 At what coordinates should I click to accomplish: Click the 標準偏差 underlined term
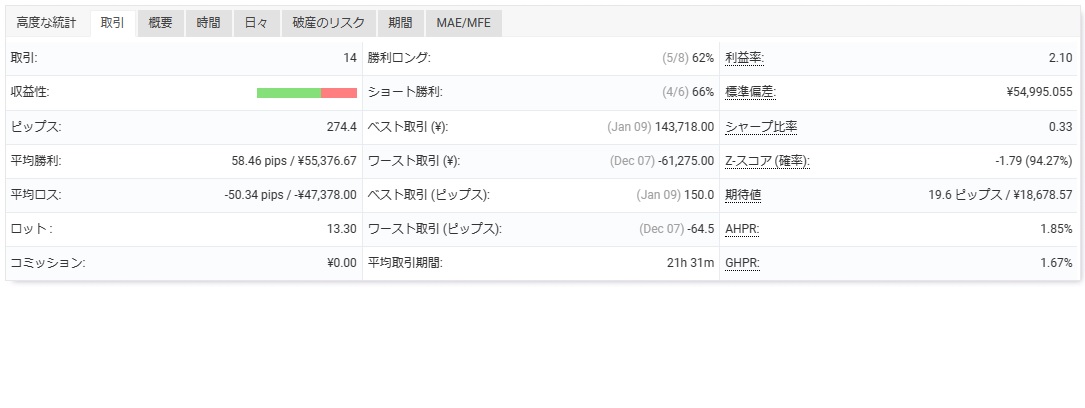pos(750,92)
